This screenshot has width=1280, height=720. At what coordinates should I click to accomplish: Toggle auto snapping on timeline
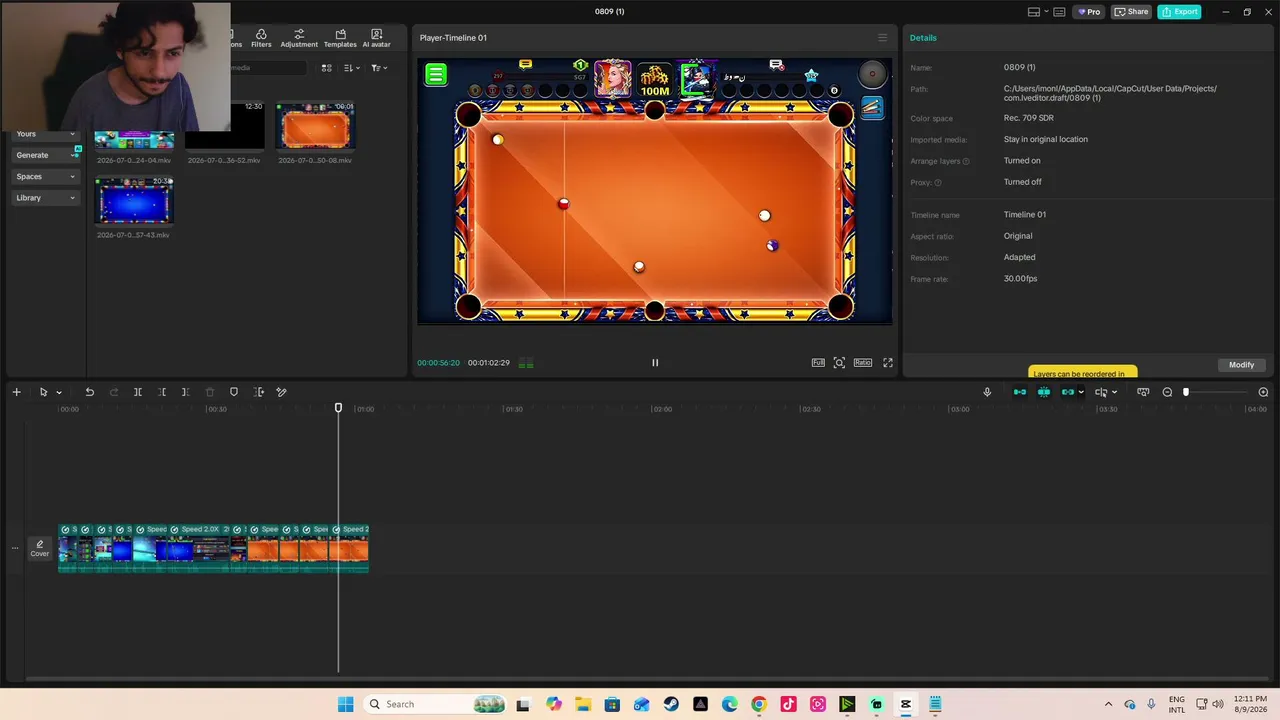click(x=1044, y=392)
